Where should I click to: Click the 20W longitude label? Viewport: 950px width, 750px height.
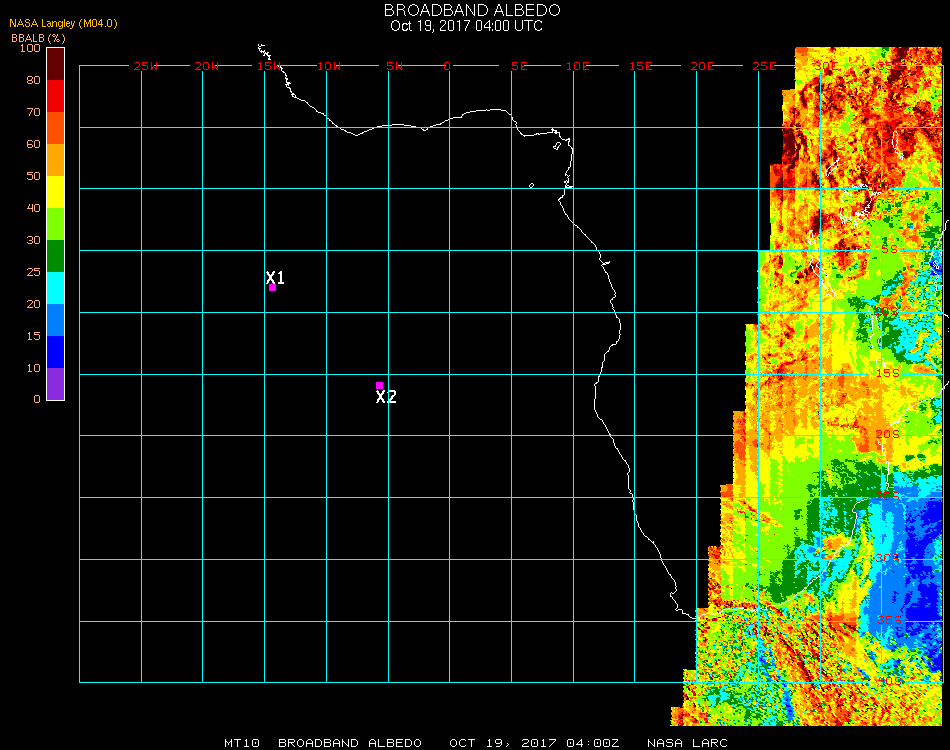coord(207,66)
